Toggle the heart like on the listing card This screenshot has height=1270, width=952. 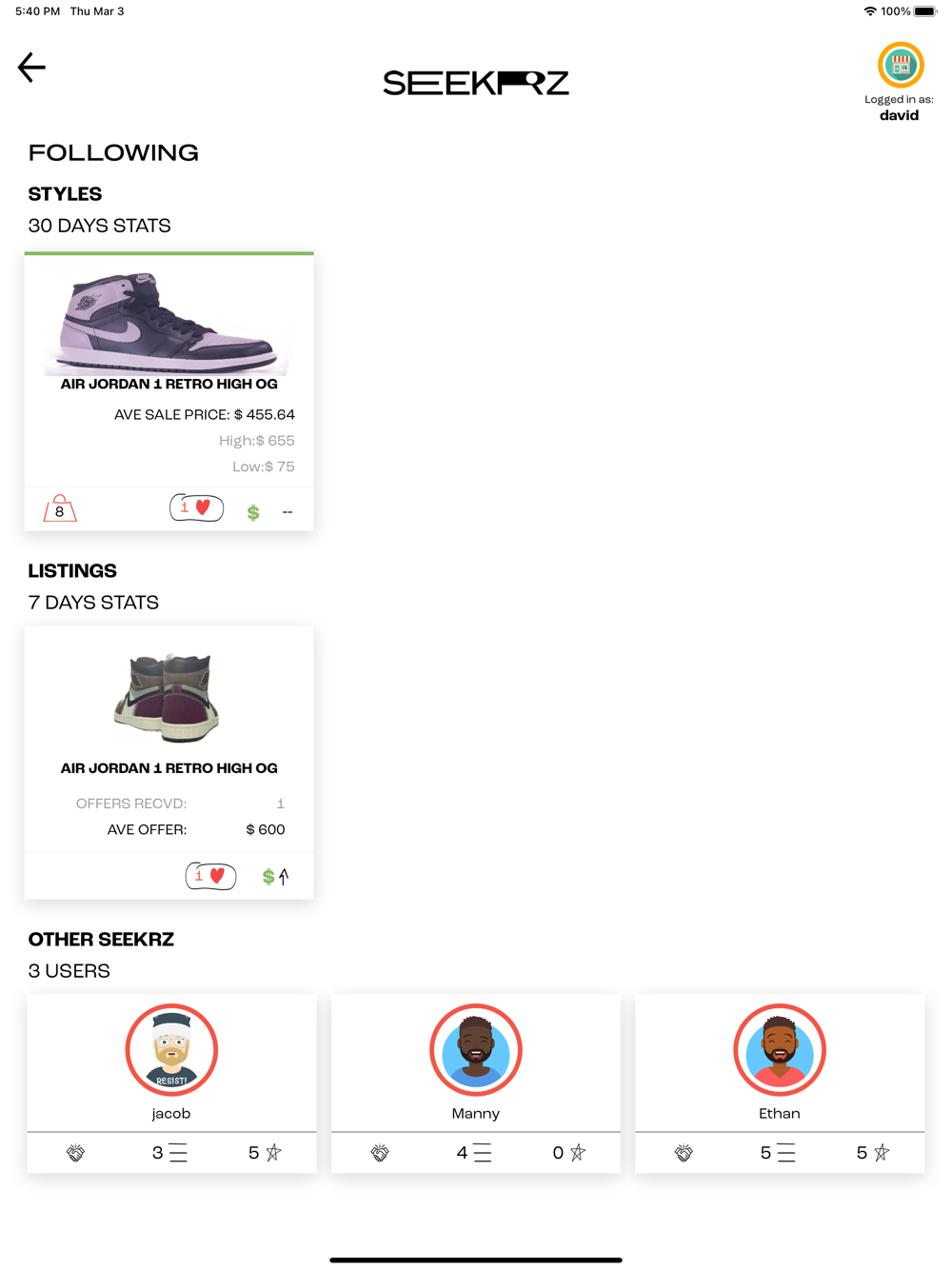coord(210,876)
